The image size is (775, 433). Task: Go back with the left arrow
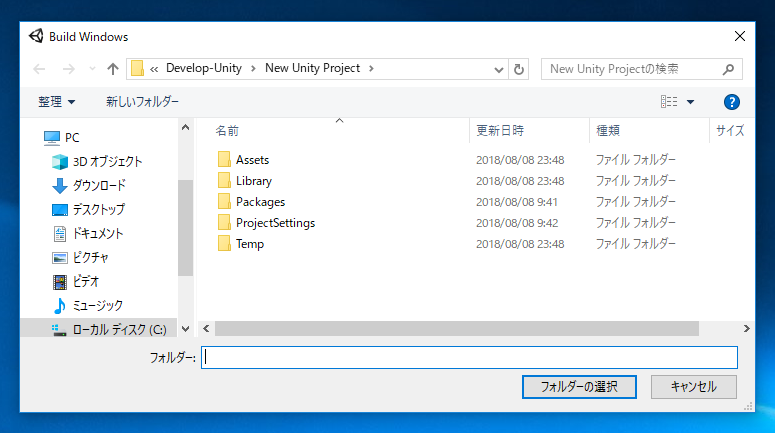tap(39, 69)
